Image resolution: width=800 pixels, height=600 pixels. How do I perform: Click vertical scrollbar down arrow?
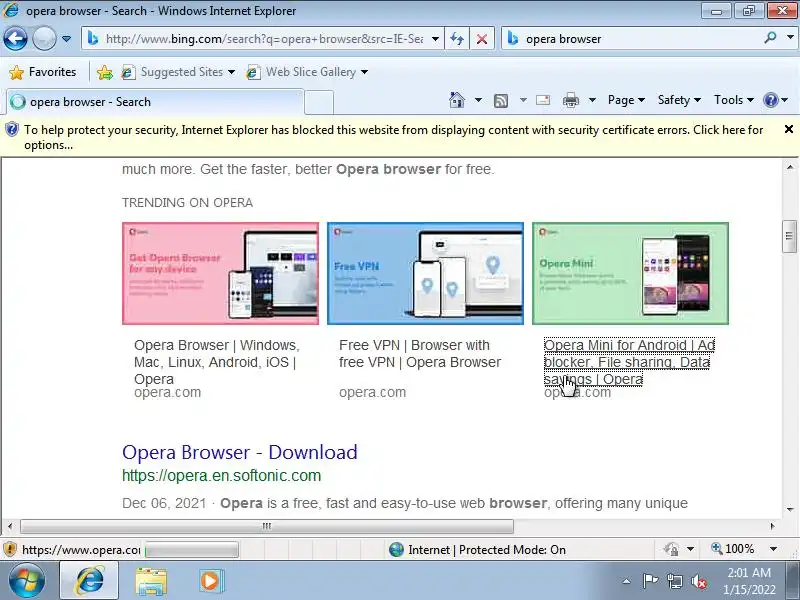tap(790, 509)
